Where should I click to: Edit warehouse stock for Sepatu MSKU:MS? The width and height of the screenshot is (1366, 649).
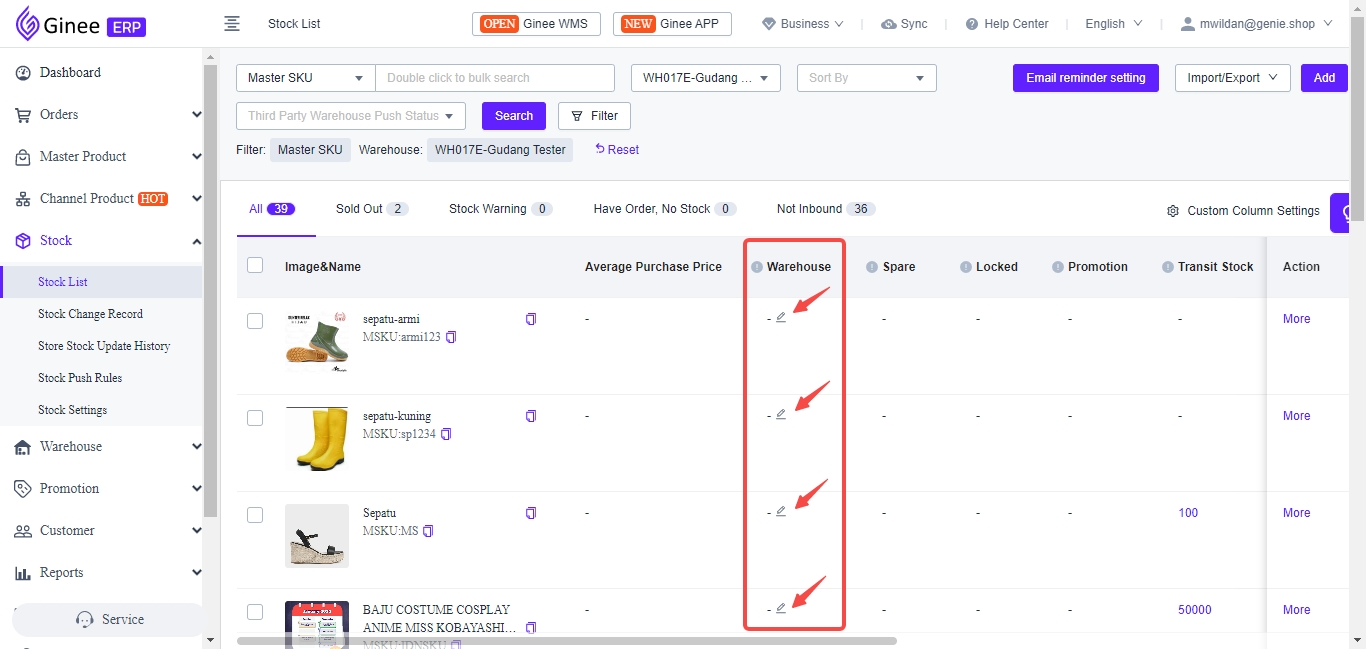[x=781, y=512]
